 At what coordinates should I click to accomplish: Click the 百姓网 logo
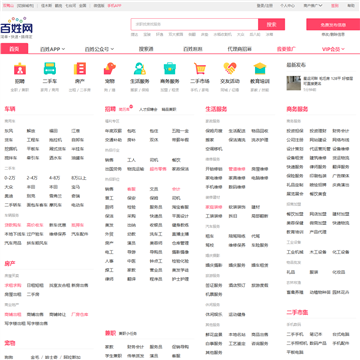coord(17,27)
